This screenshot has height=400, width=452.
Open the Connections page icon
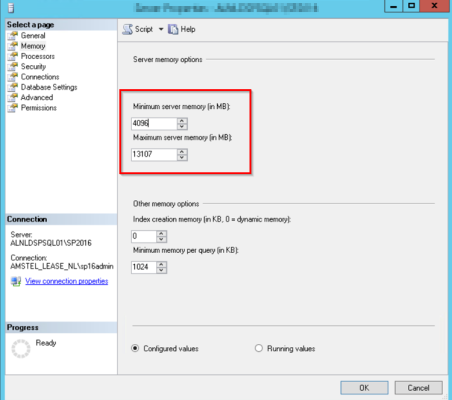(13, 77)
